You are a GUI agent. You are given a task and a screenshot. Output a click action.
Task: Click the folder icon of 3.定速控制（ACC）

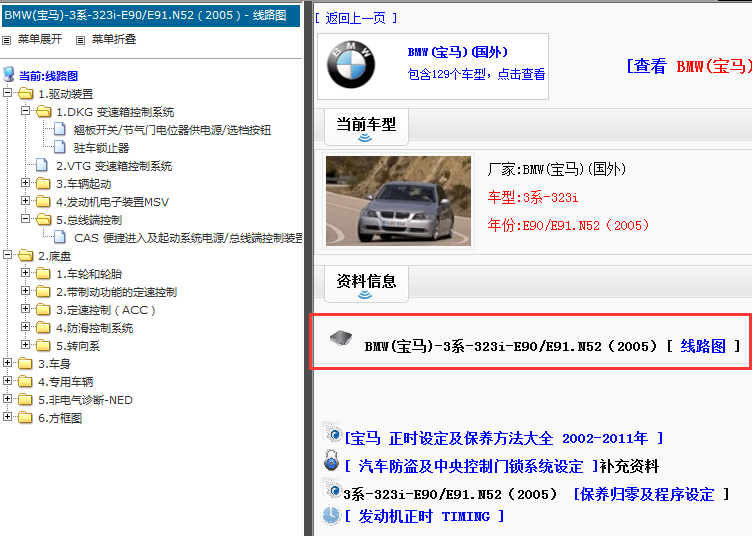click(44, 310)
